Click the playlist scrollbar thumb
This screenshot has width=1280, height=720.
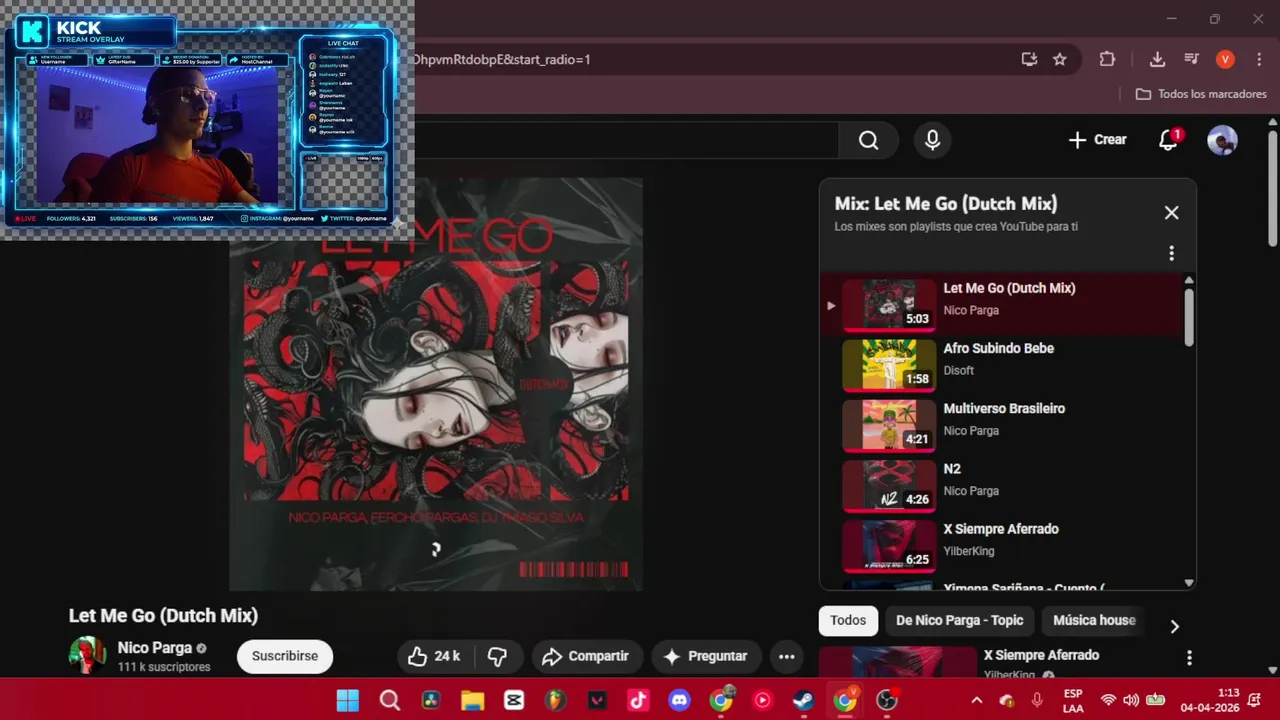pos(1189,317)
